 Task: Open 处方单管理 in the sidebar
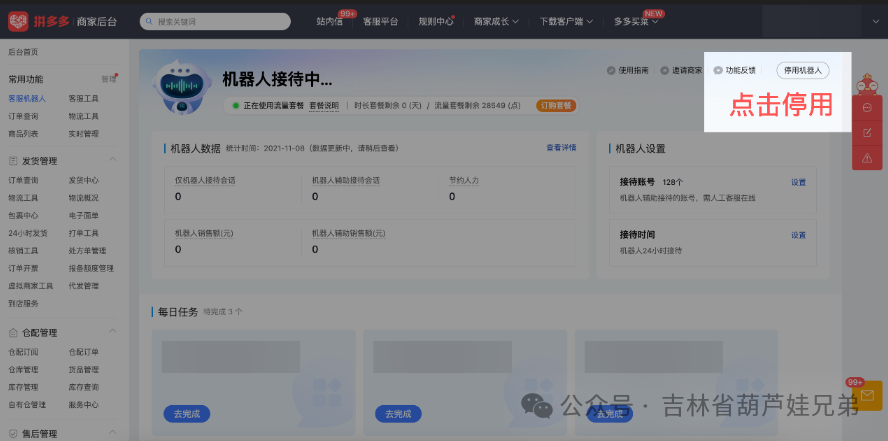point(87,250)
